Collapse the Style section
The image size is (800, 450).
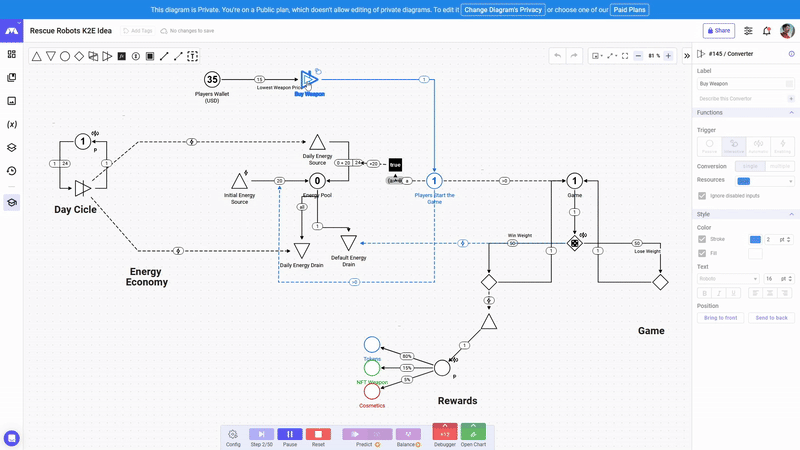click(791, 214)
